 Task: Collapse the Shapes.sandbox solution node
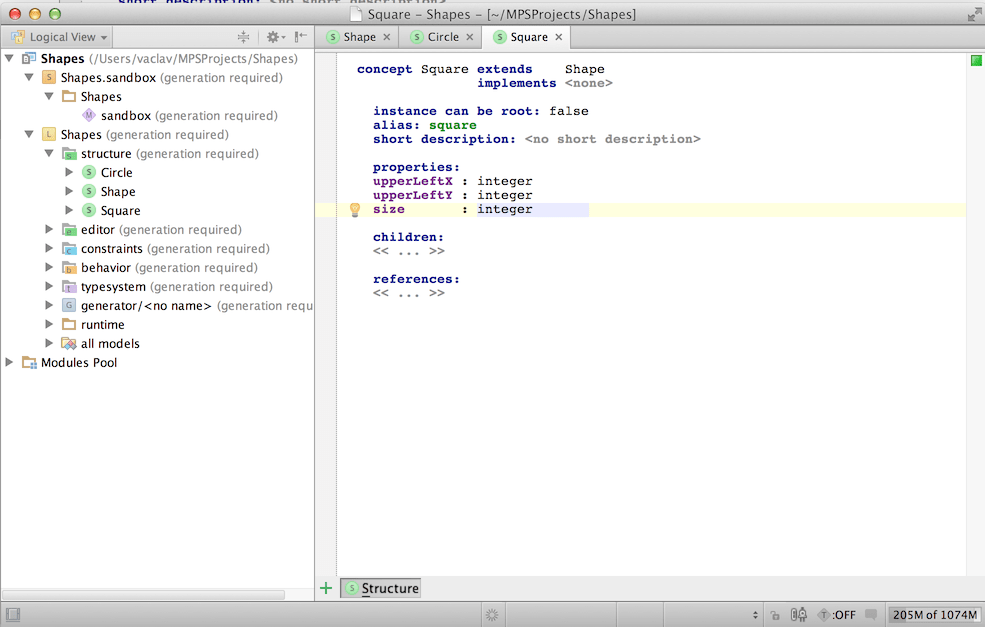tap(29, 78)
